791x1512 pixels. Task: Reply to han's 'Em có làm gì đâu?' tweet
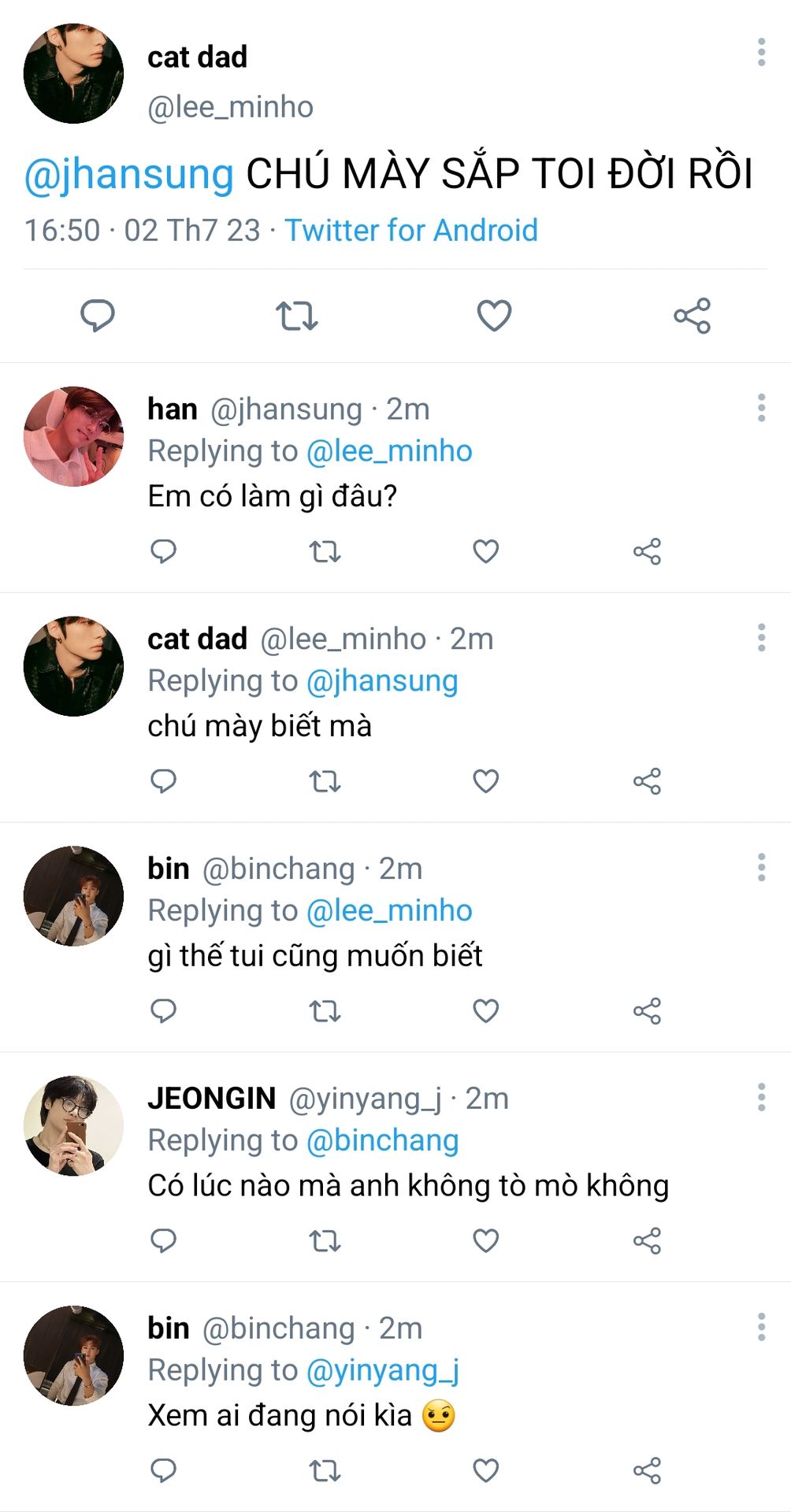click(x=163, y=551)
